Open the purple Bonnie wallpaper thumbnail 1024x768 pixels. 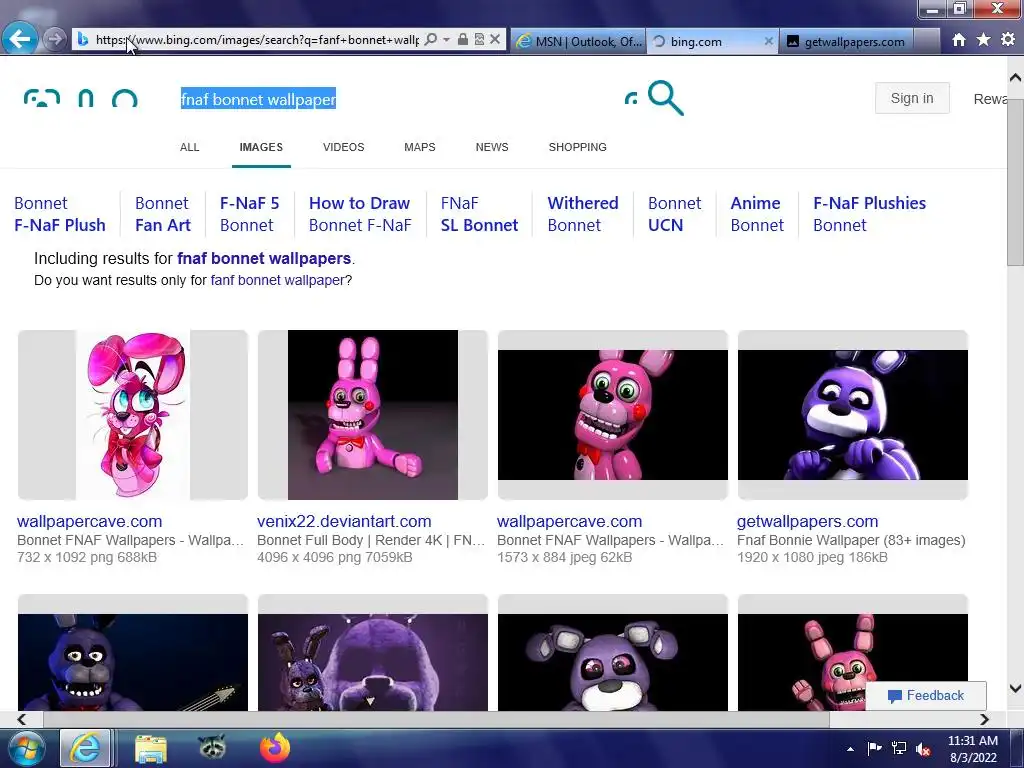(853, 415)
